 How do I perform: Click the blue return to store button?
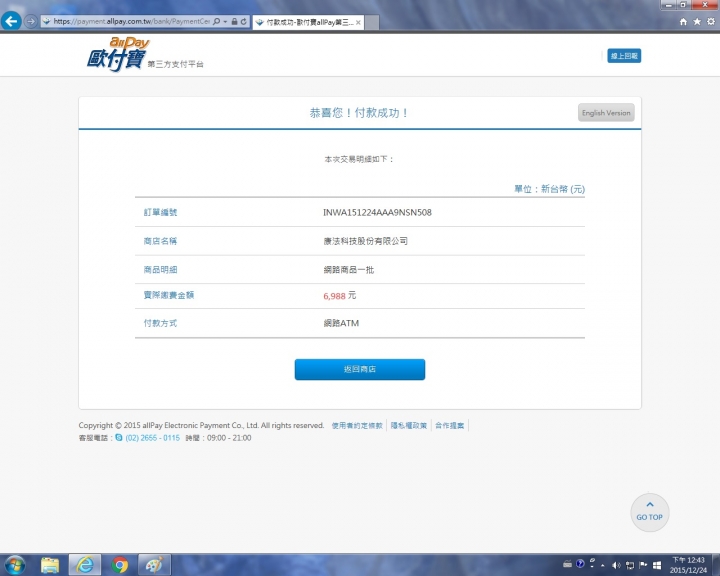[x=360, y=369]
